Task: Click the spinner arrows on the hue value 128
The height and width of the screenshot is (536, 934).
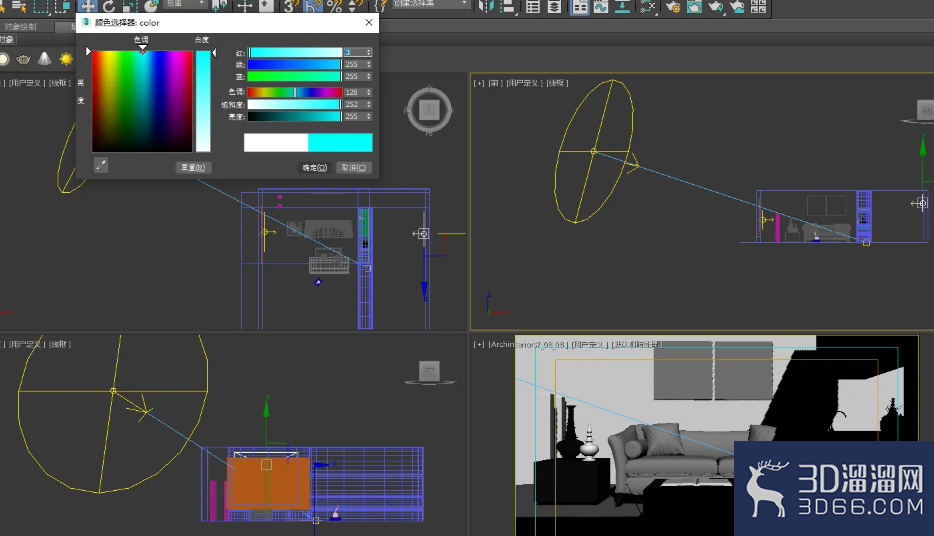Action: coord(369,92)
